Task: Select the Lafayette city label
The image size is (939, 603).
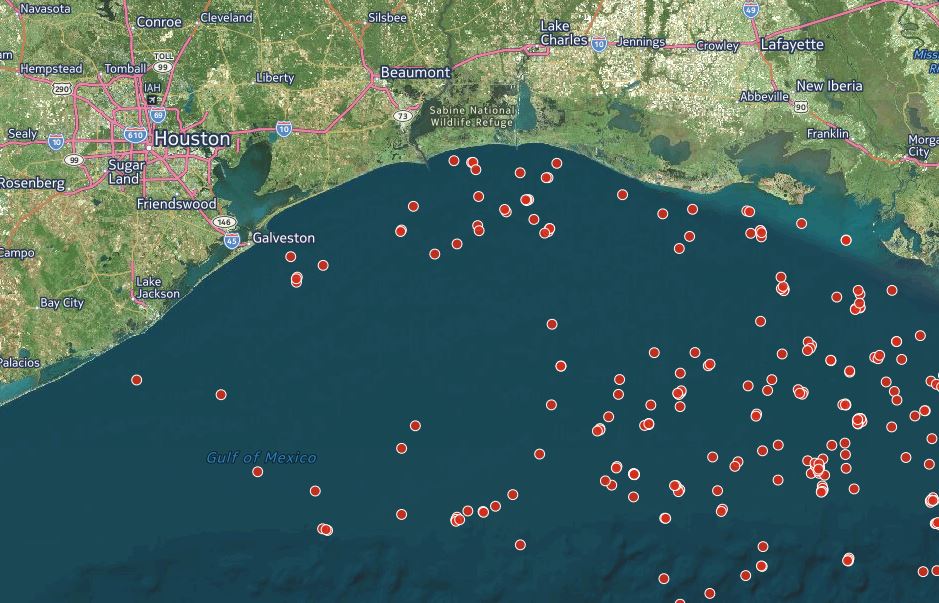Action: click(x=792, y=44)
